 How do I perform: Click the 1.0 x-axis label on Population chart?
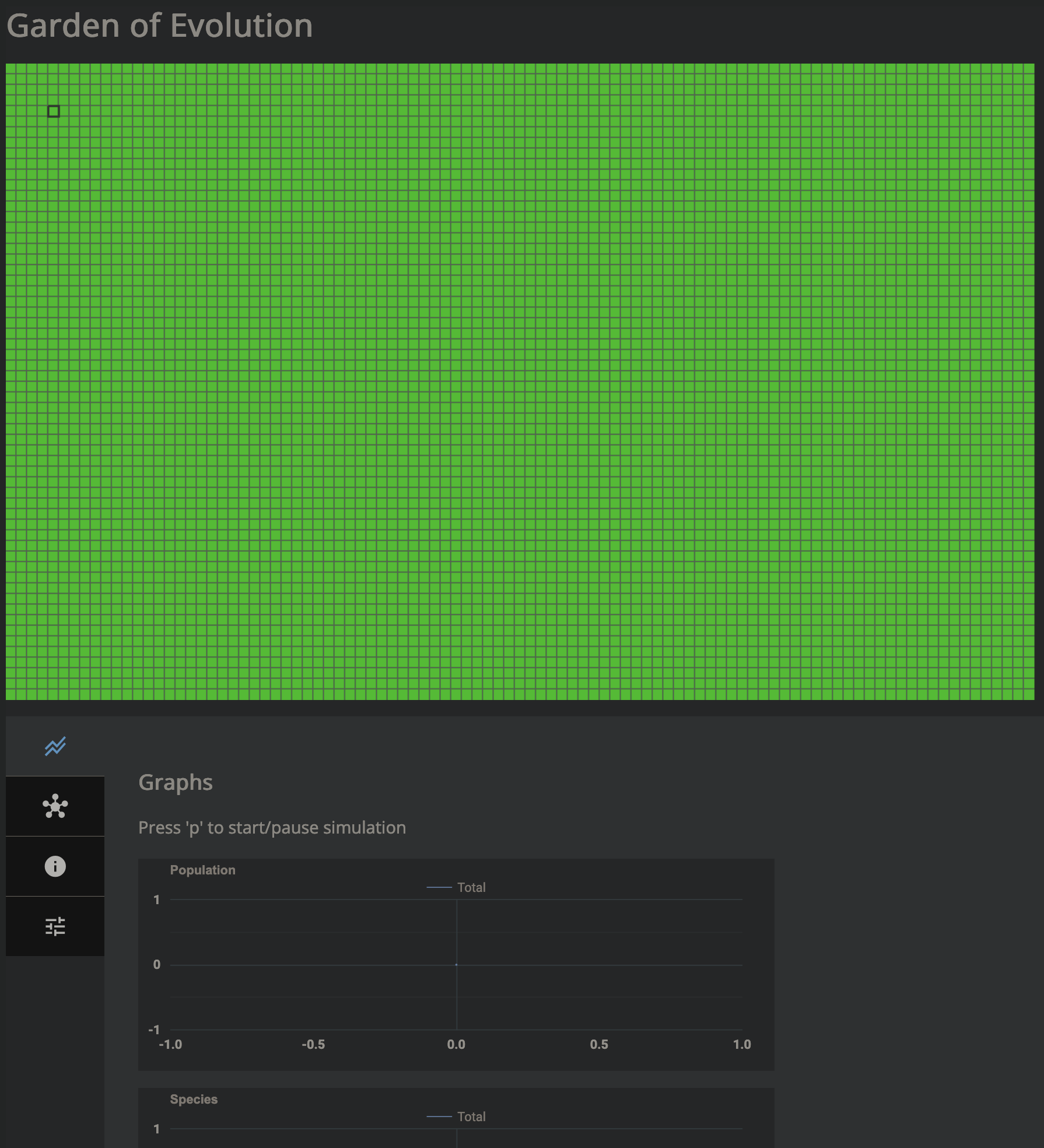[742, 1044]
